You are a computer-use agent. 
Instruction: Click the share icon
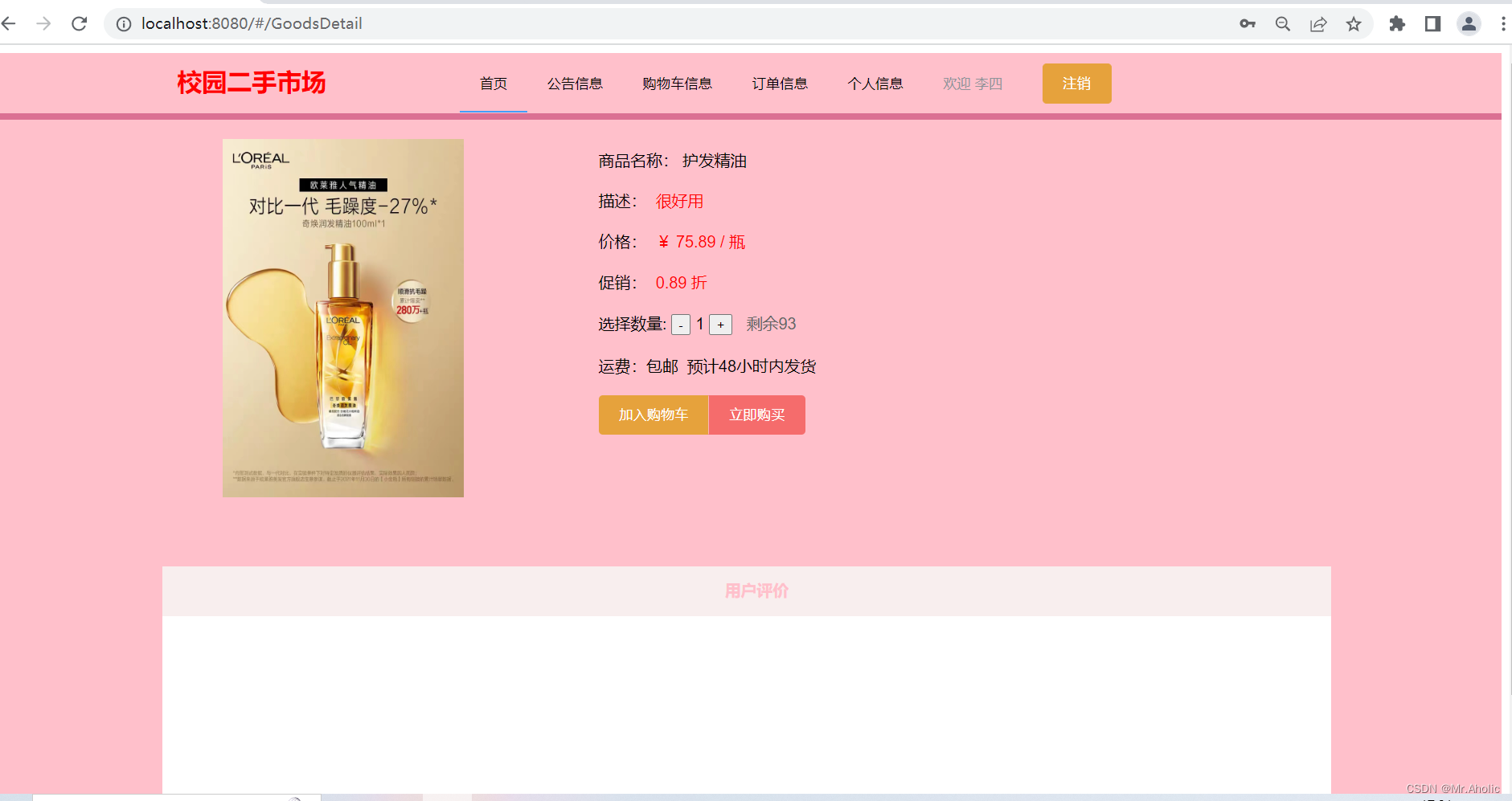(x=1317, y=24)
